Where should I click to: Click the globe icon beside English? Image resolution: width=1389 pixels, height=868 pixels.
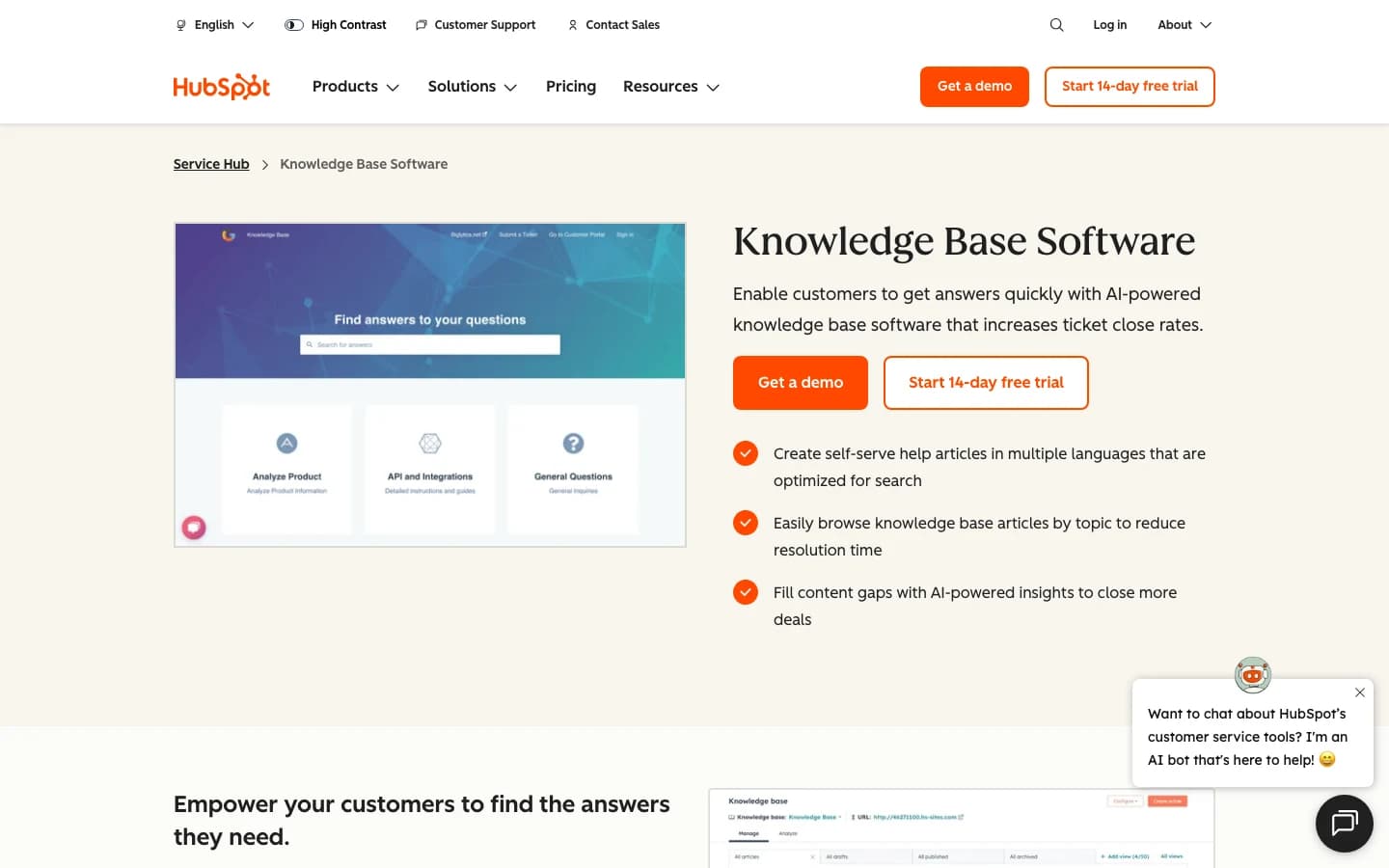180,25
